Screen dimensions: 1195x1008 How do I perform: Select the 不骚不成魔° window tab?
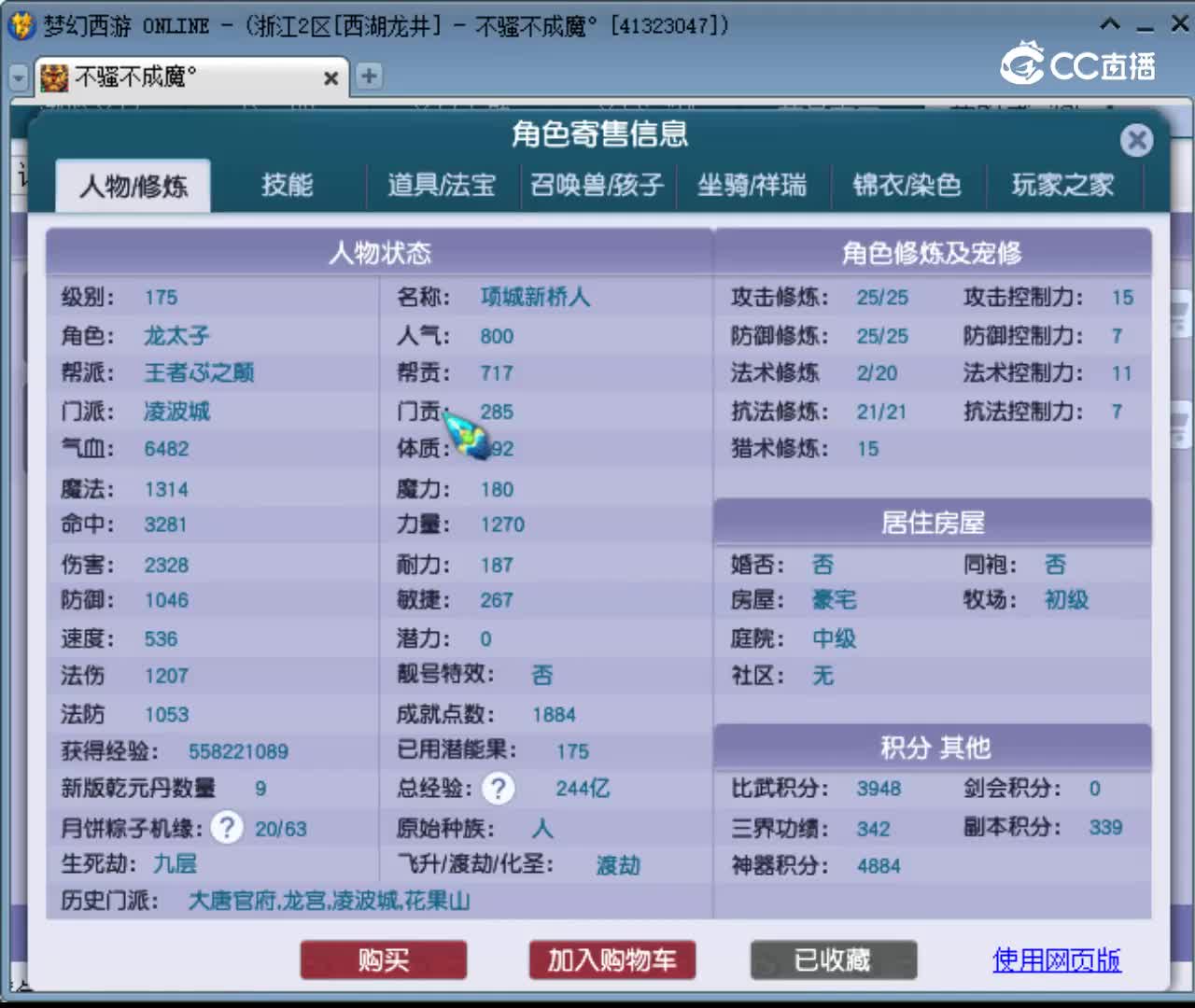(191, 77)
